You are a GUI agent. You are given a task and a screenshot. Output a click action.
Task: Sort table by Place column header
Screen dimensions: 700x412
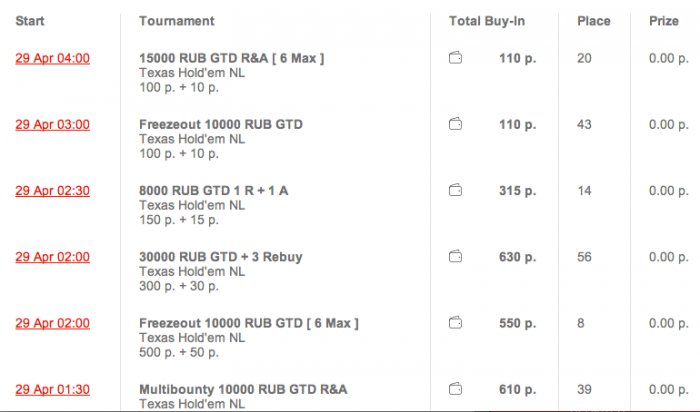594,21
